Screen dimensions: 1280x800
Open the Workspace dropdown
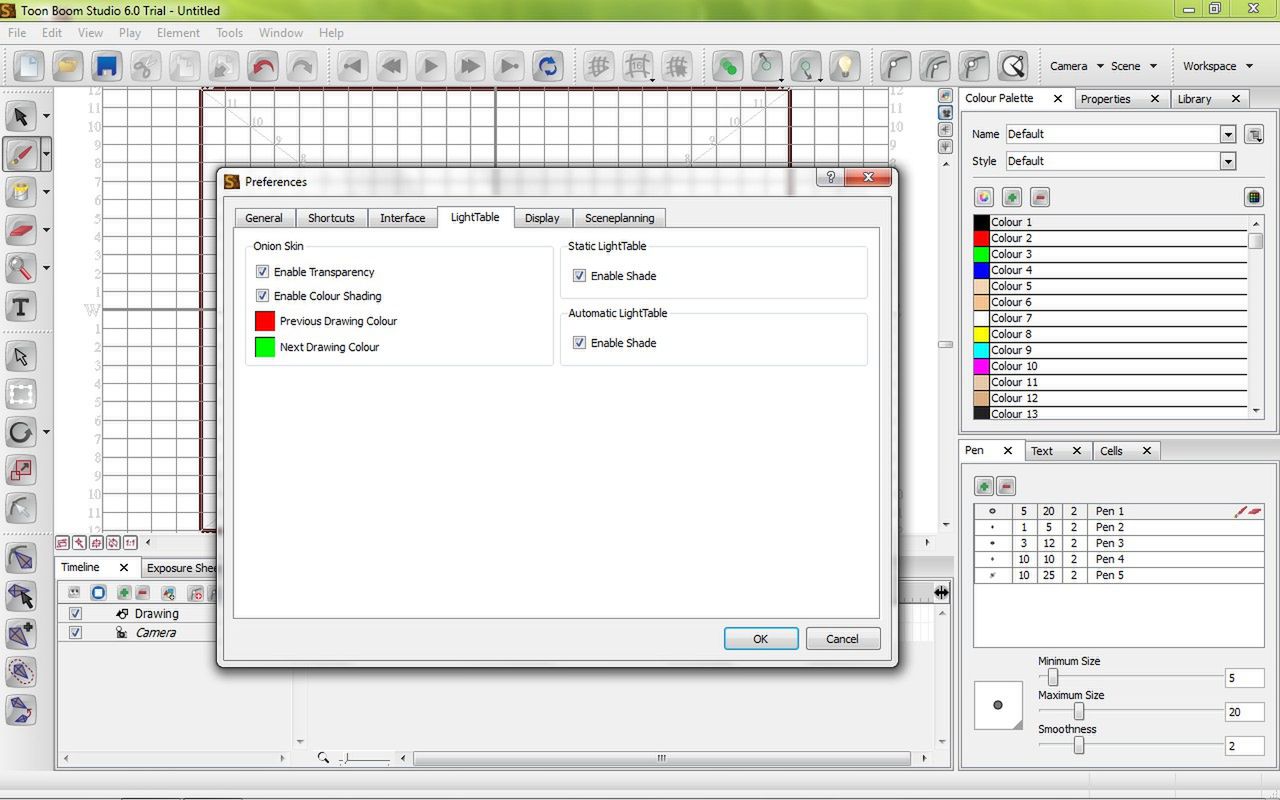(1218, 66)
